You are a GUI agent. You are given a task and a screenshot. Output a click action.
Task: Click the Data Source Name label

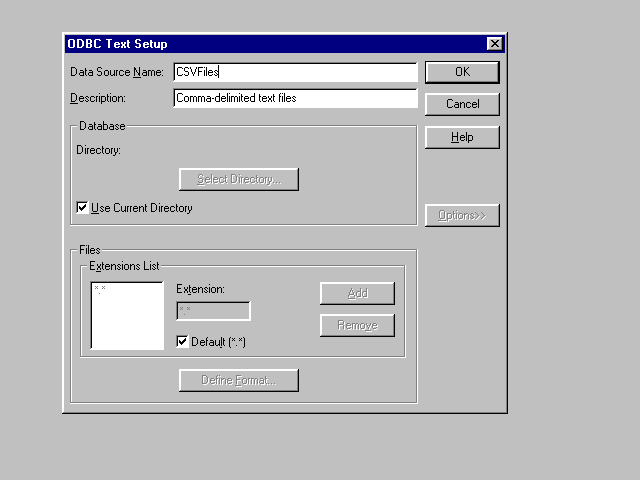(116, 72)
